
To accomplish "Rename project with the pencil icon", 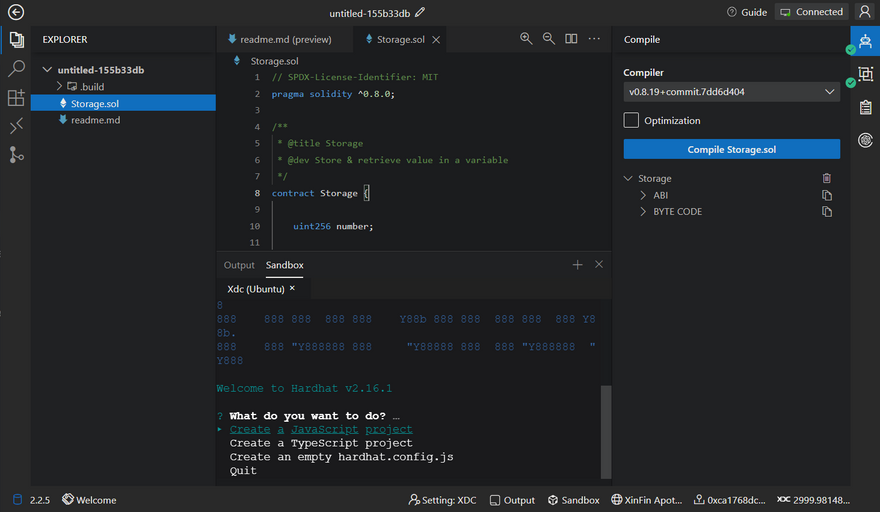I will point(420,12).
